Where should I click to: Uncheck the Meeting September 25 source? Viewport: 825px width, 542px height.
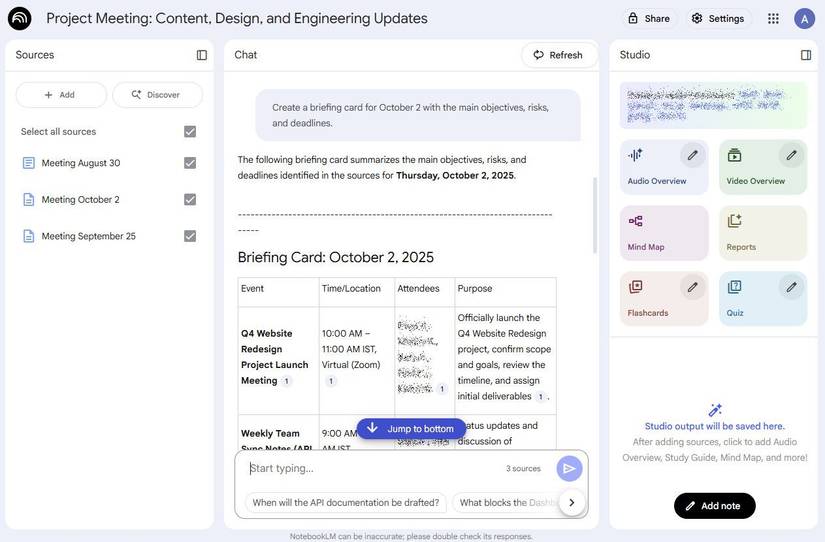click(x=190, y=236)
